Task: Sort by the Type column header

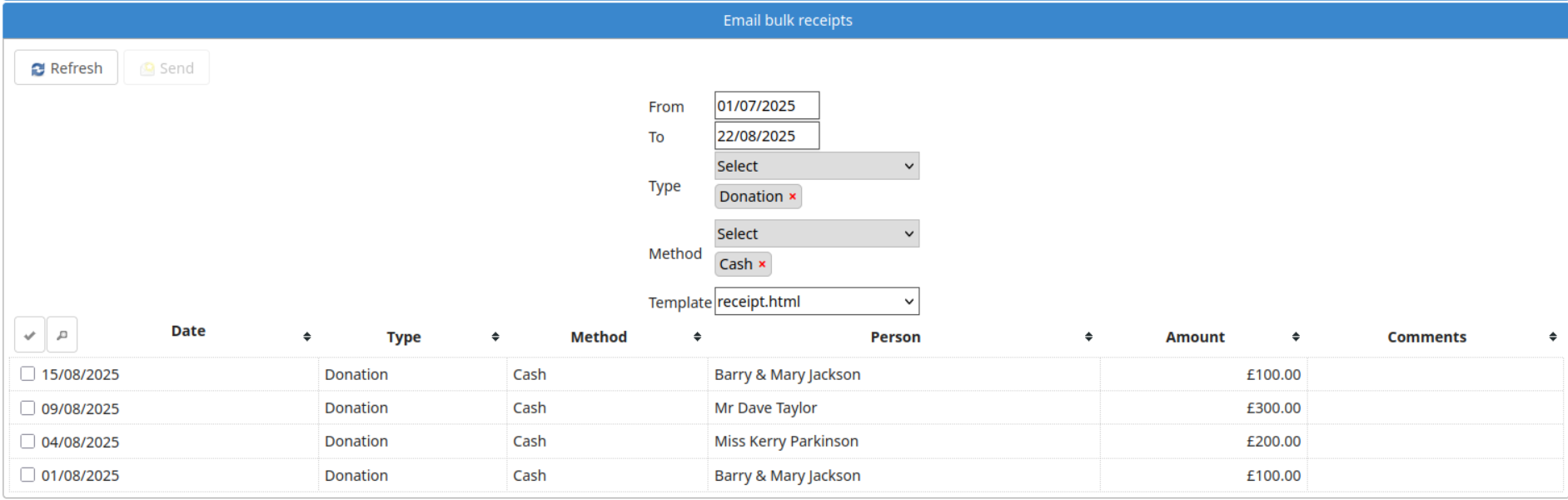Action: pyautogui.click(x=404, y=337)
